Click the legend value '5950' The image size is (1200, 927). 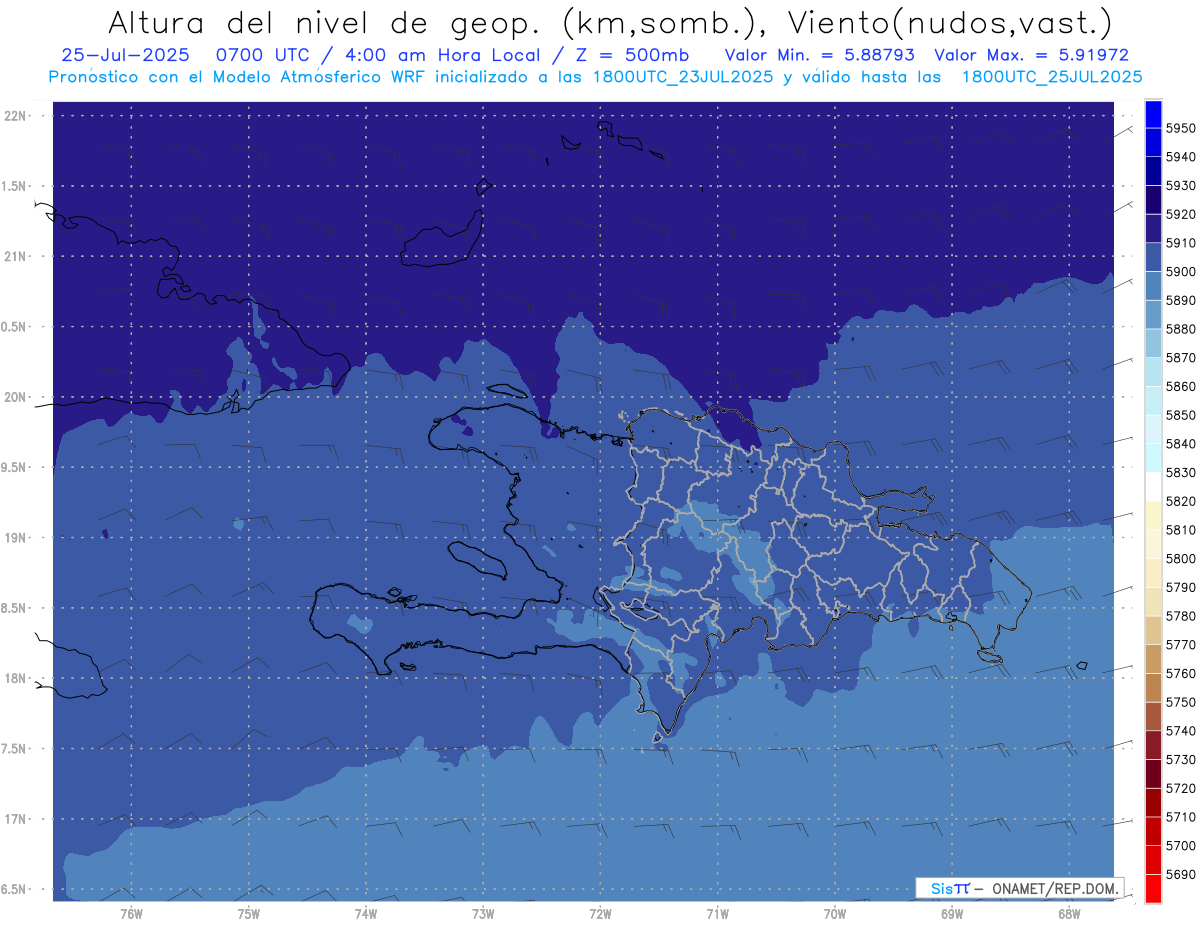tap(1180, 128)
